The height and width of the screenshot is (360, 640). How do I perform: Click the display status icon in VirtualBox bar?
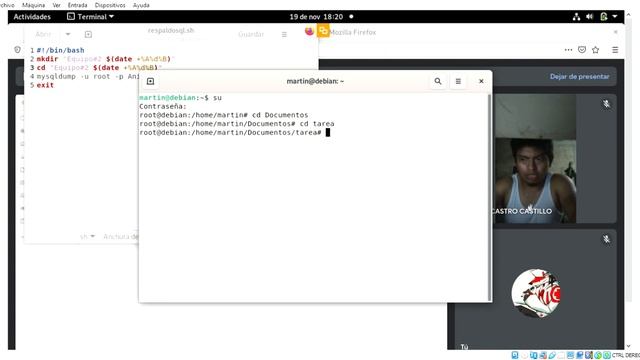[x=570, y=355]
